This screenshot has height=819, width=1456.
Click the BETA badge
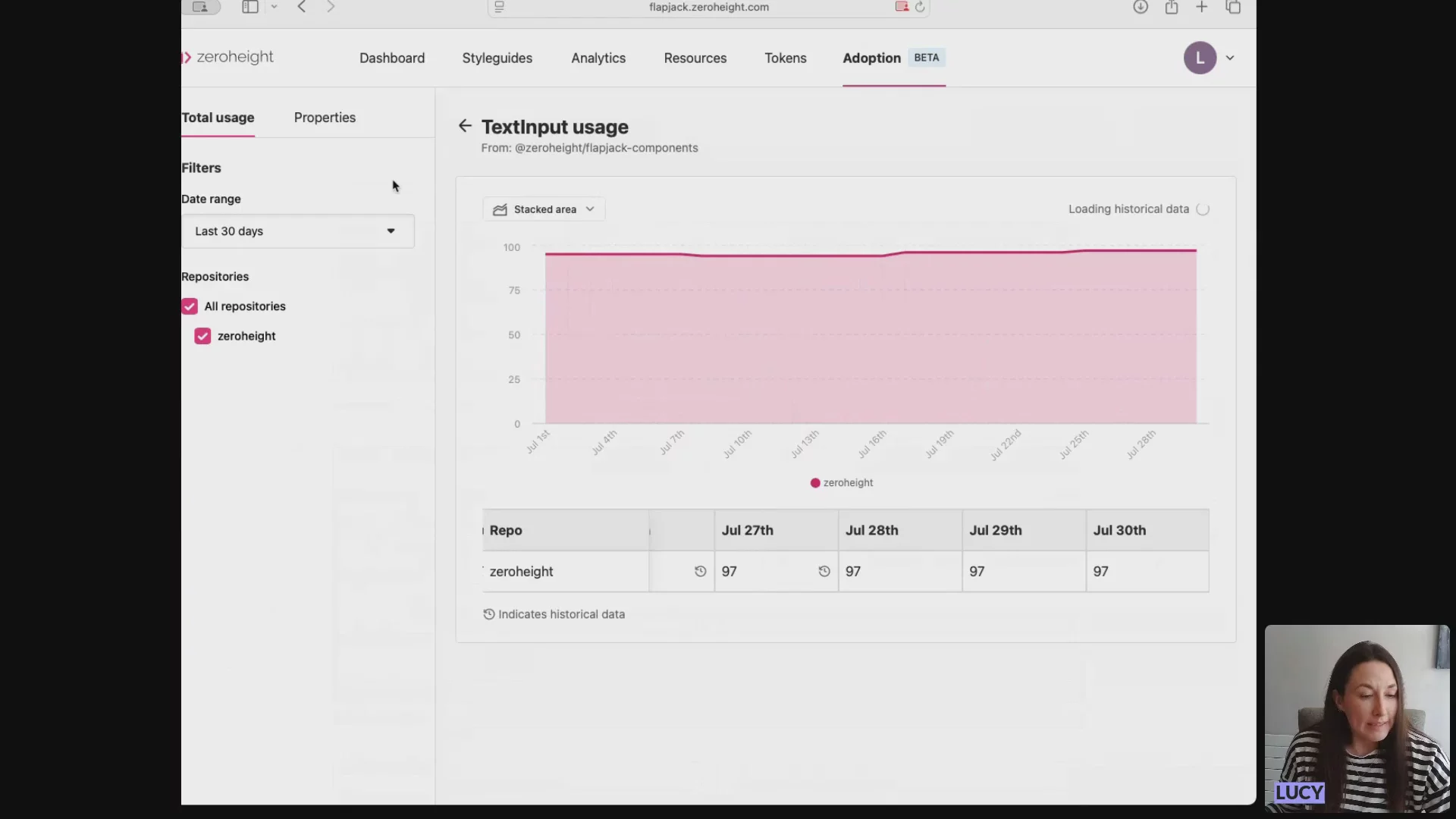pyautogui.click(x=926, y=58)
